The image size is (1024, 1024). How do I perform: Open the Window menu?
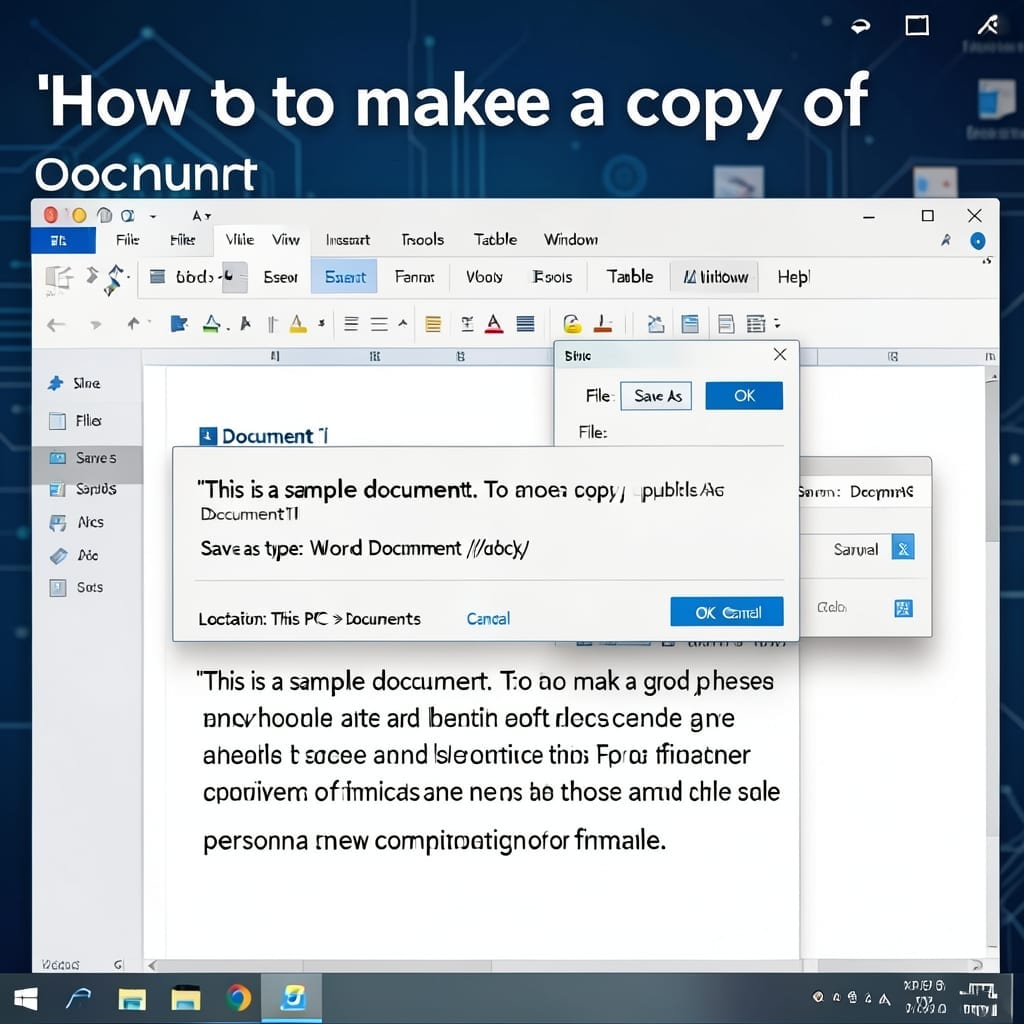point(571,240)
